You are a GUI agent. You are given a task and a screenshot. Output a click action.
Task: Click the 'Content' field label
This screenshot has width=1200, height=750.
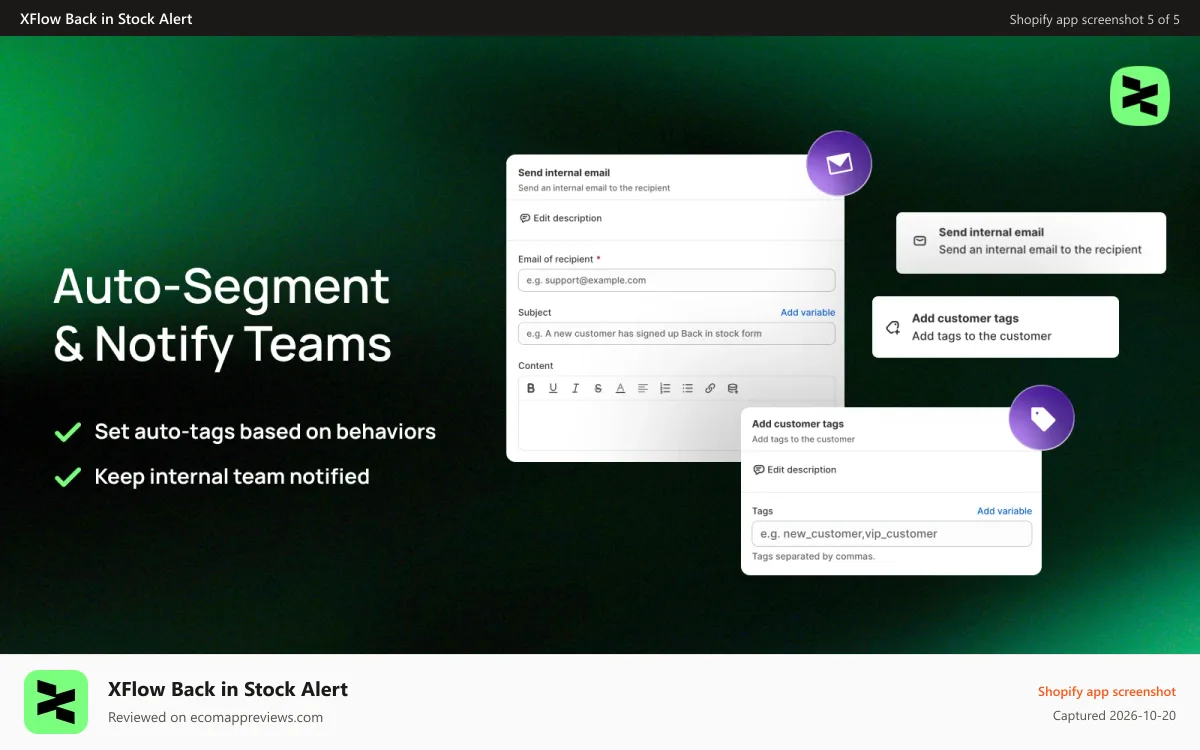[536, 366]
